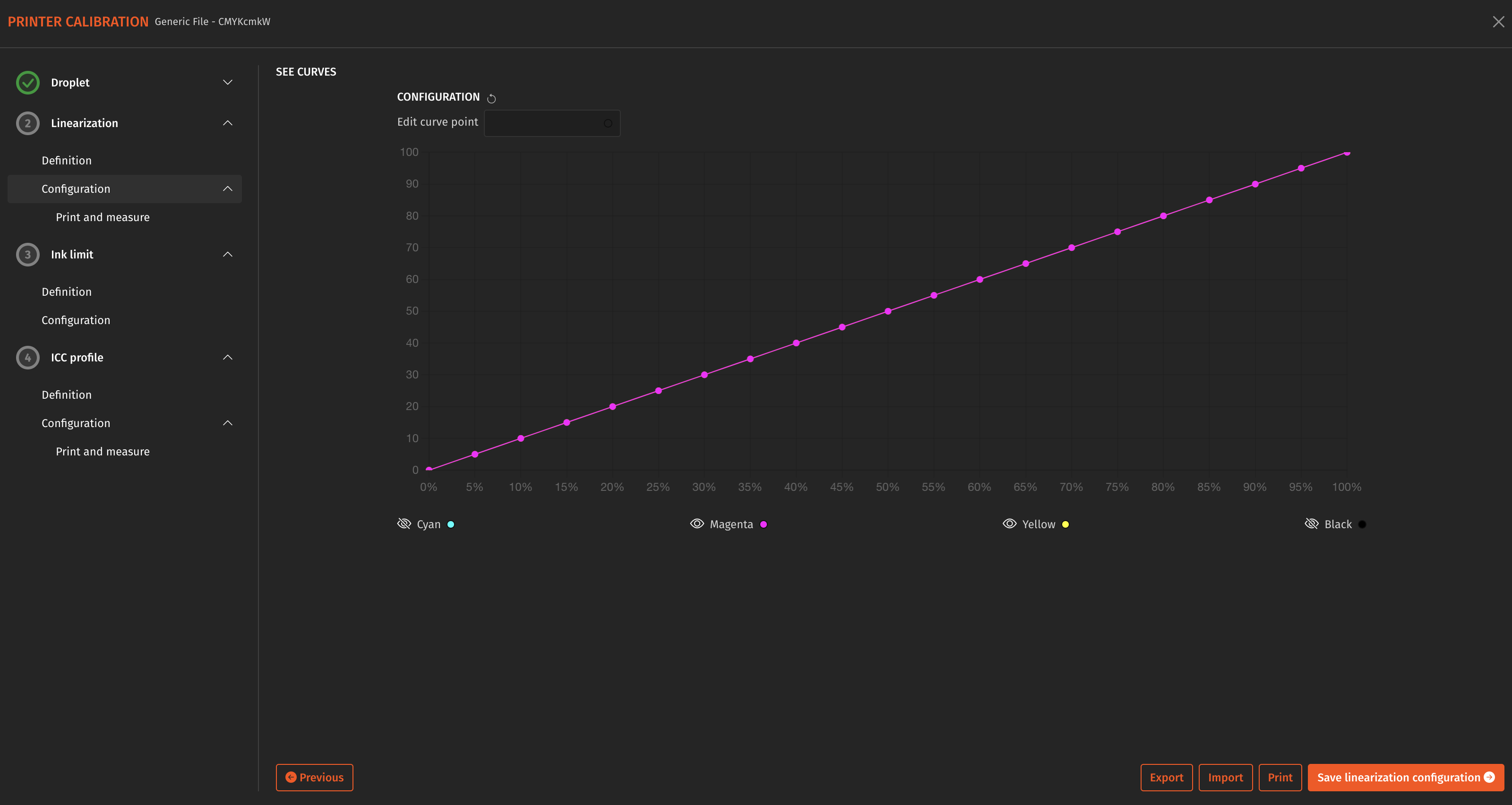
Task: Click the Export button
Action: coord(1166,777)
